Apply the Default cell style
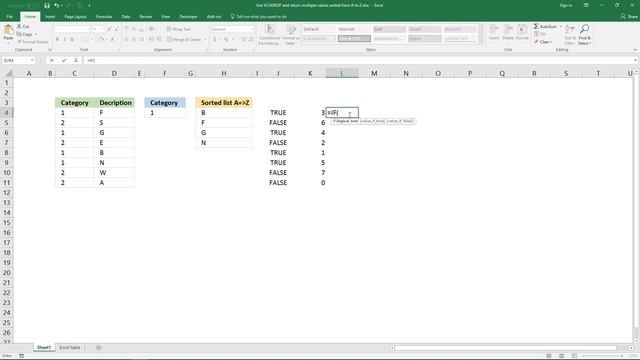This screenshot has width=640, height=360. point(318,29)
